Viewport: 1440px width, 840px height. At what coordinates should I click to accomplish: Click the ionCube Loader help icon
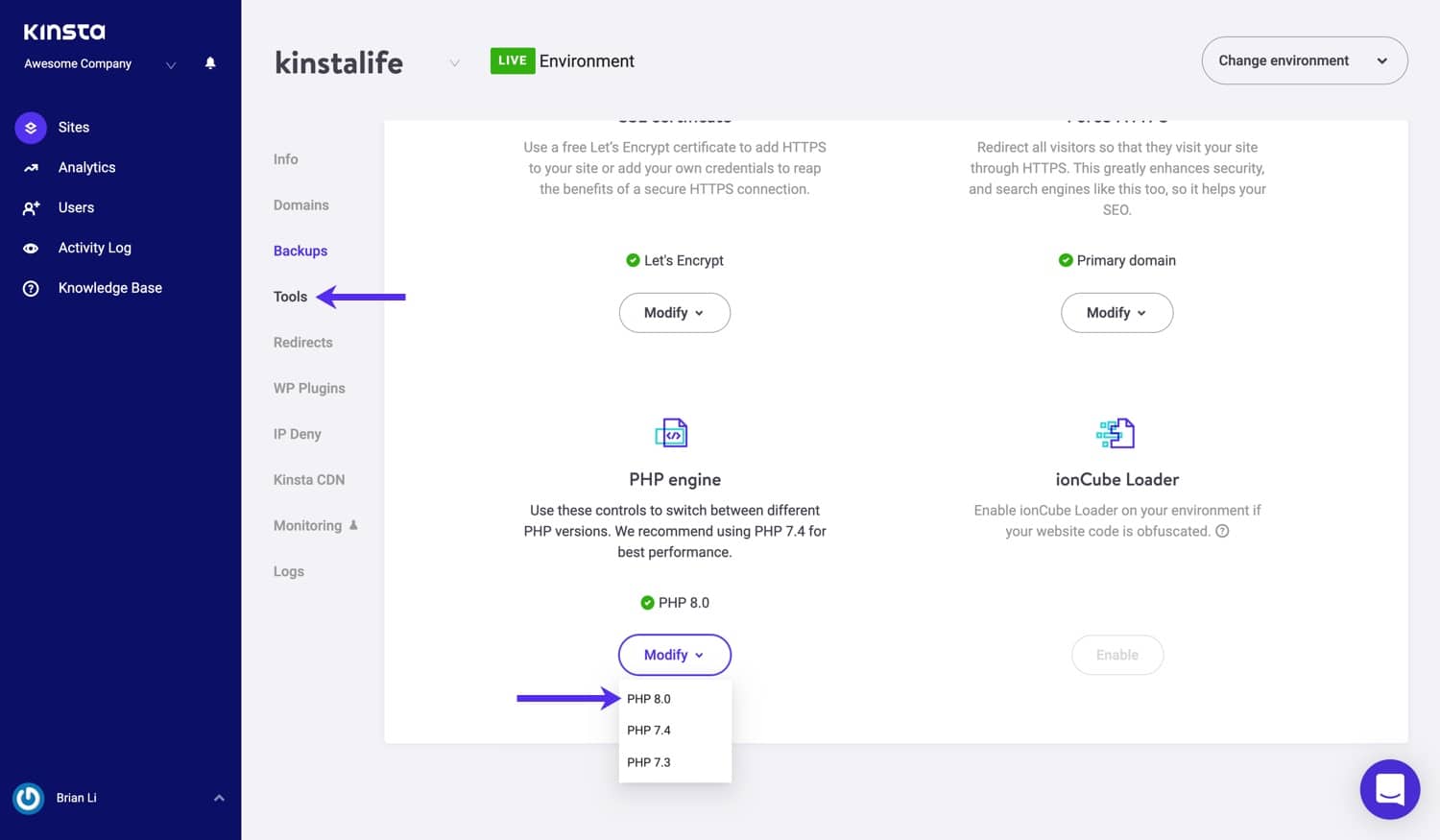tap(1222, 531)
